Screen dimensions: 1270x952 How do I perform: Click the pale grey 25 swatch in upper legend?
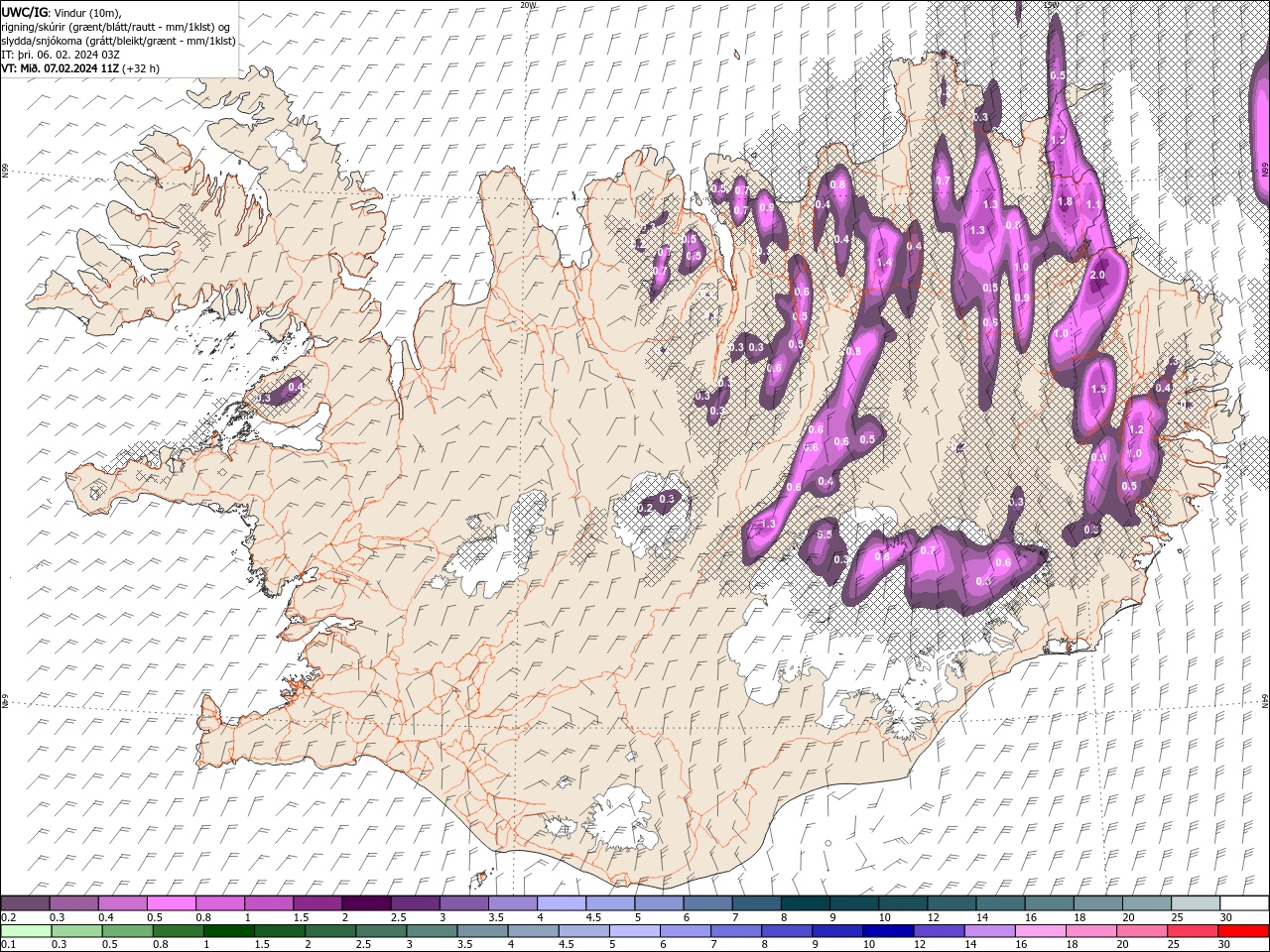coord(1195,903)
